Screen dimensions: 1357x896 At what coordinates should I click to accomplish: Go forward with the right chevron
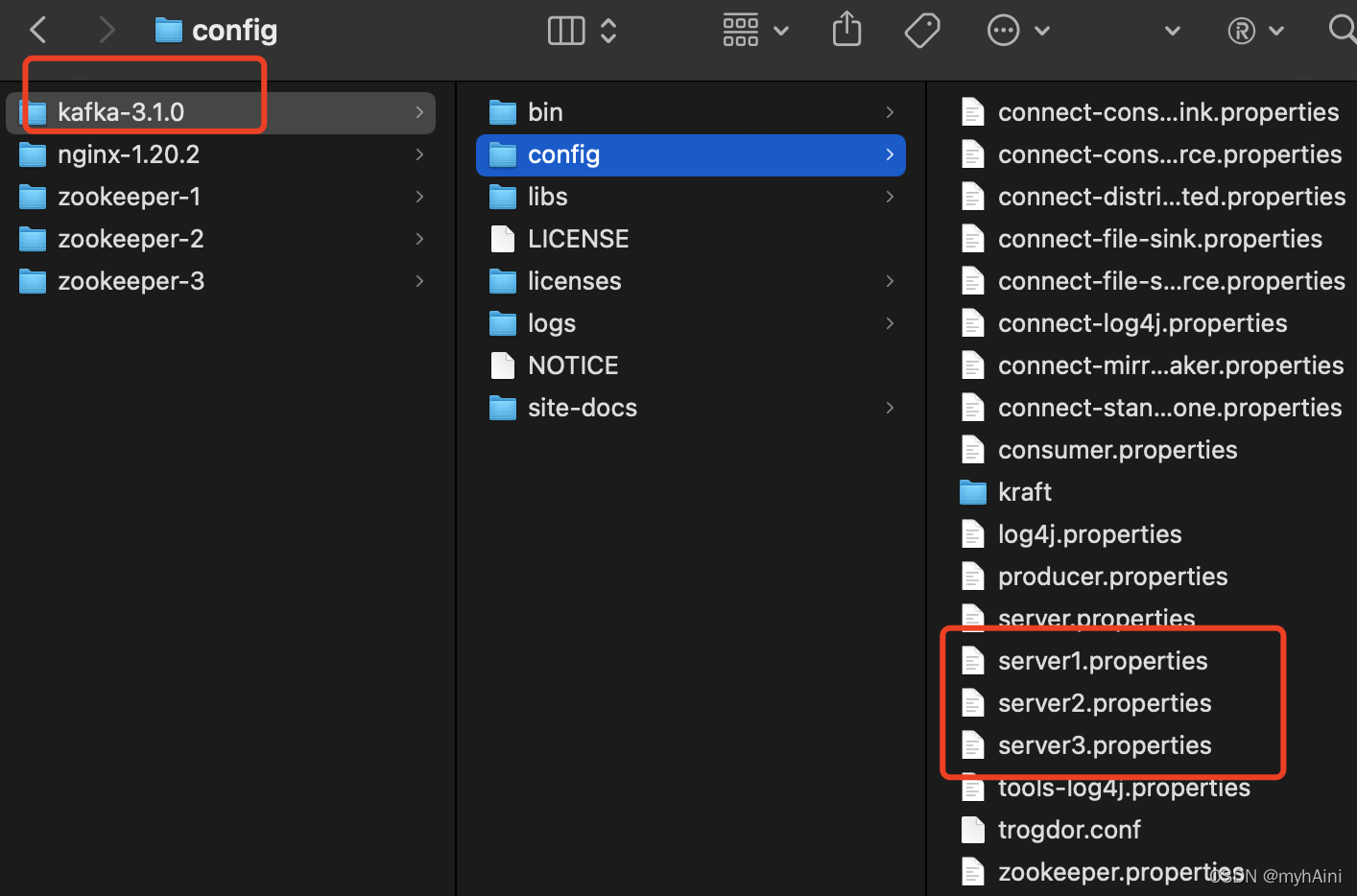pyautogui.click(x=107, y=30)
